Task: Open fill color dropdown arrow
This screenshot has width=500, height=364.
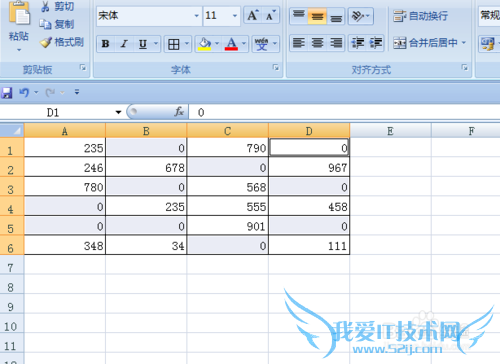Action: click(x=217, y=44)
